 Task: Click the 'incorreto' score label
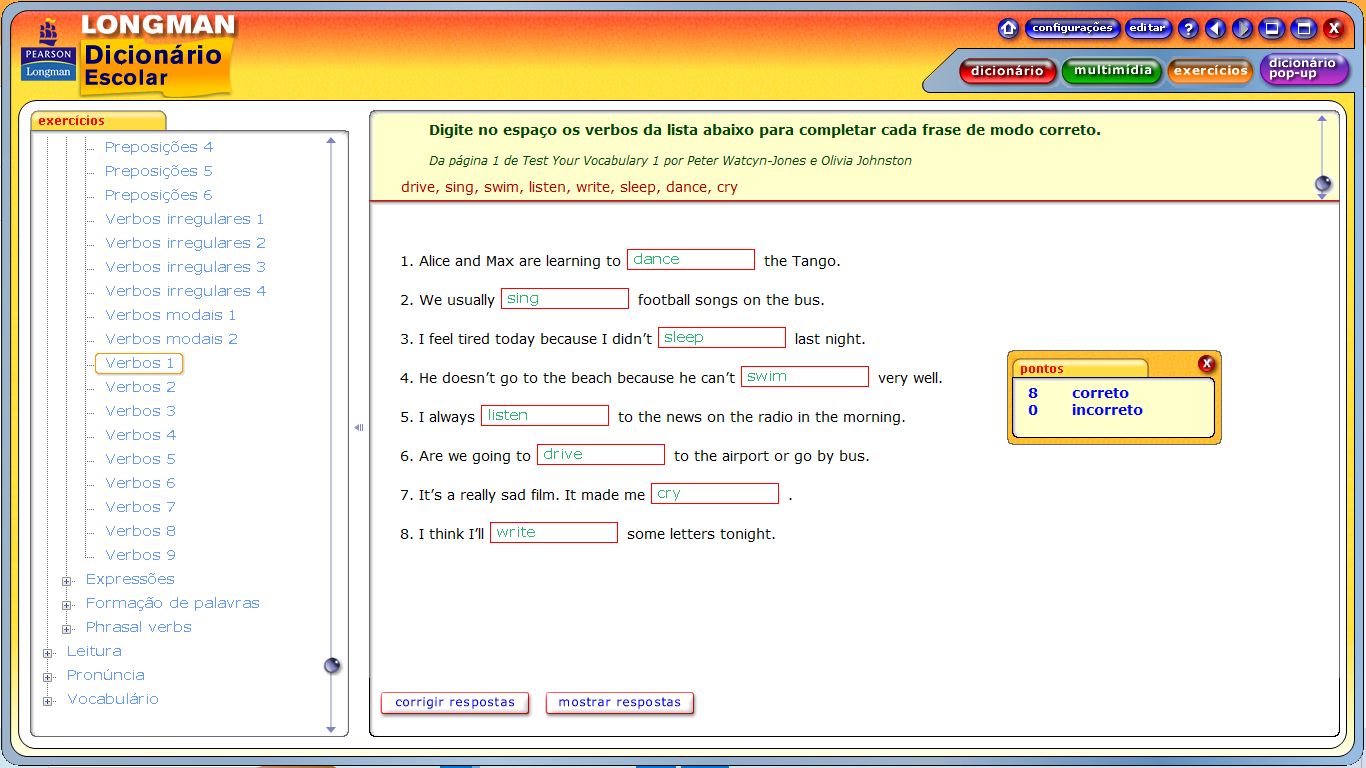point(1107,410)
